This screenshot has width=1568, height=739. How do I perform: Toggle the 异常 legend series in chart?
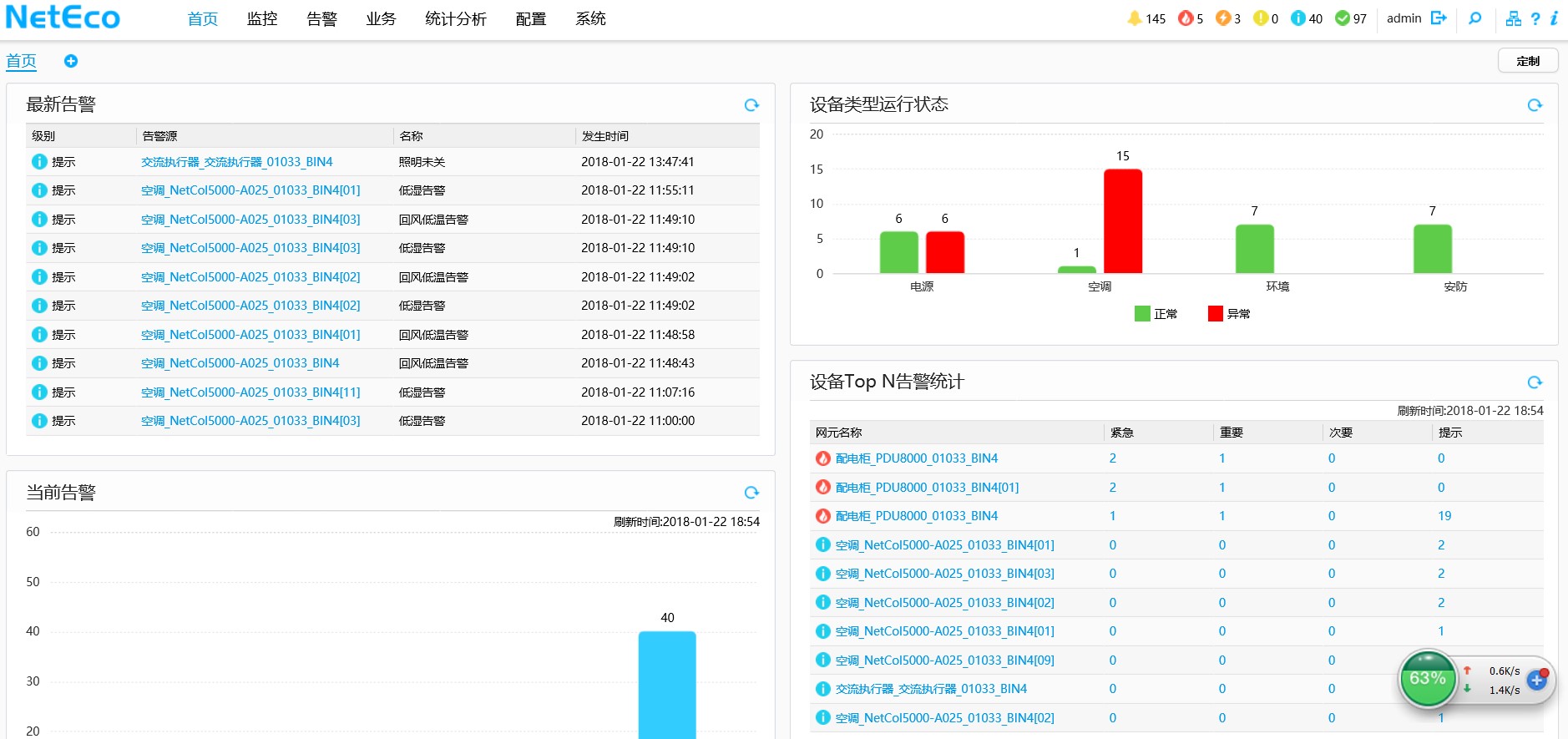1229,314
